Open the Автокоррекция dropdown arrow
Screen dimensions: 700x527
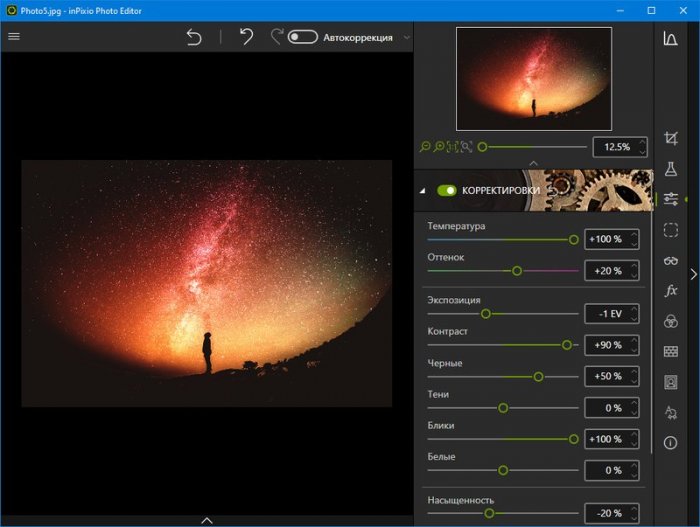tap(407, 37)
